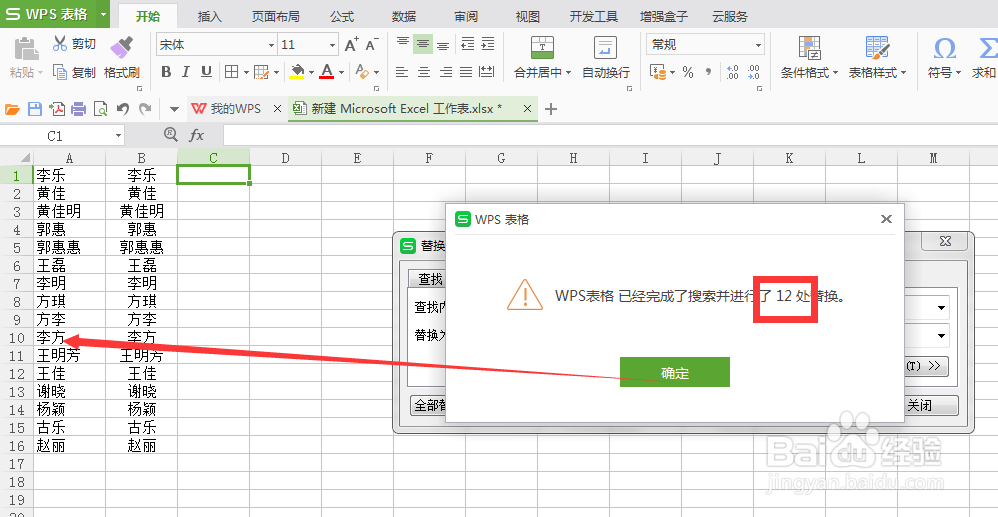Toggle align text left
Viewport: 998px width, 517px height.
(x=402, y=72)
